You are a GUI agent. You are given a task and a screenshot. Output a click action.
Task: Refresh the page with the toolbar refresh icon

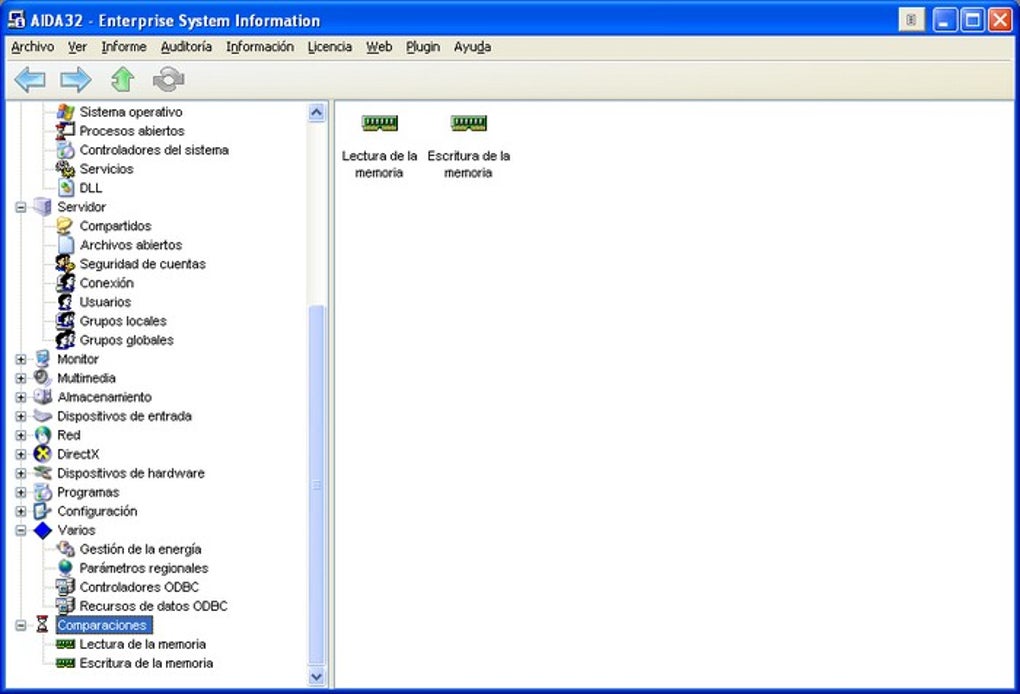tap(168, 80)
